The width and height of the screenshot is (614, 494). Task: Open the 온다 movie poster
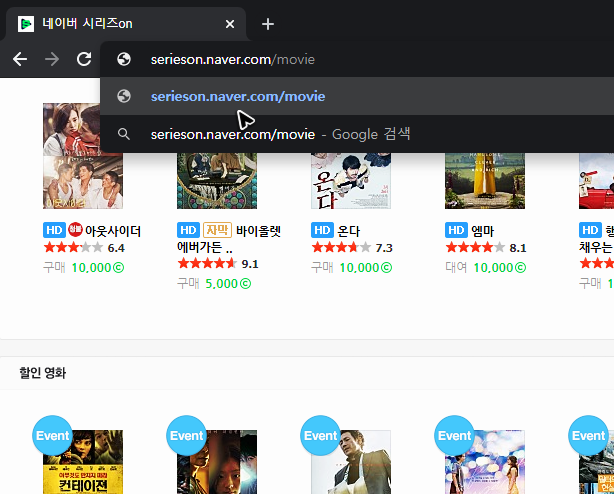click(351, 180)
